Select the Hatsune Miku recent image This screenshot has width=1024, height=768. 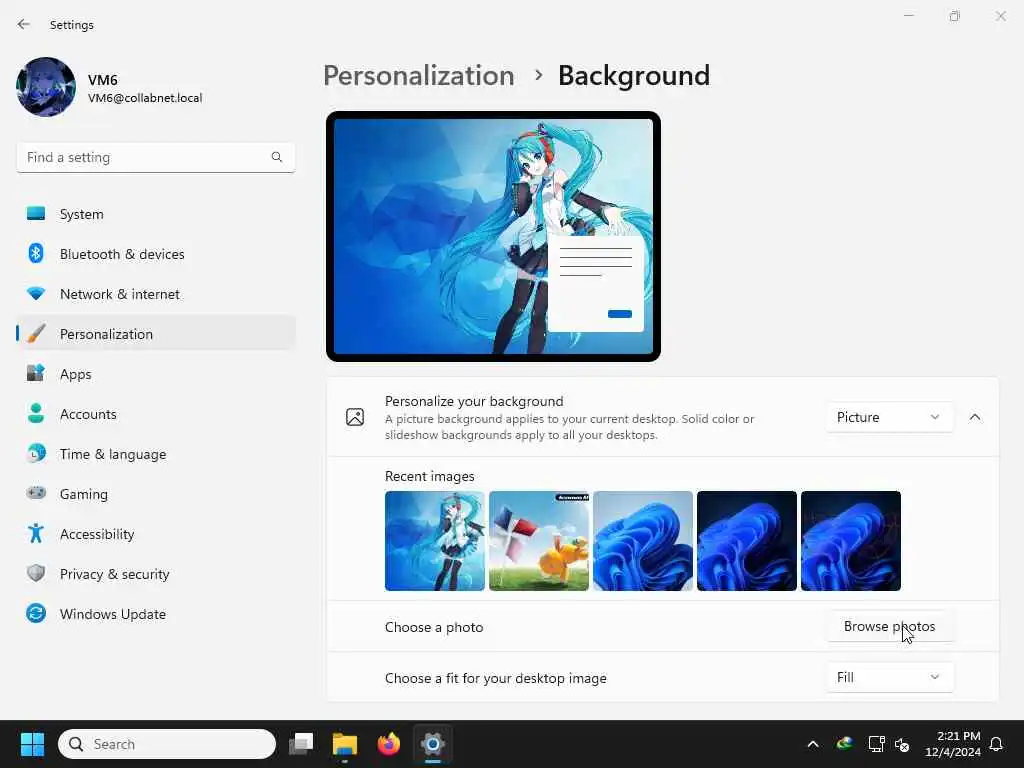(434, 541)
